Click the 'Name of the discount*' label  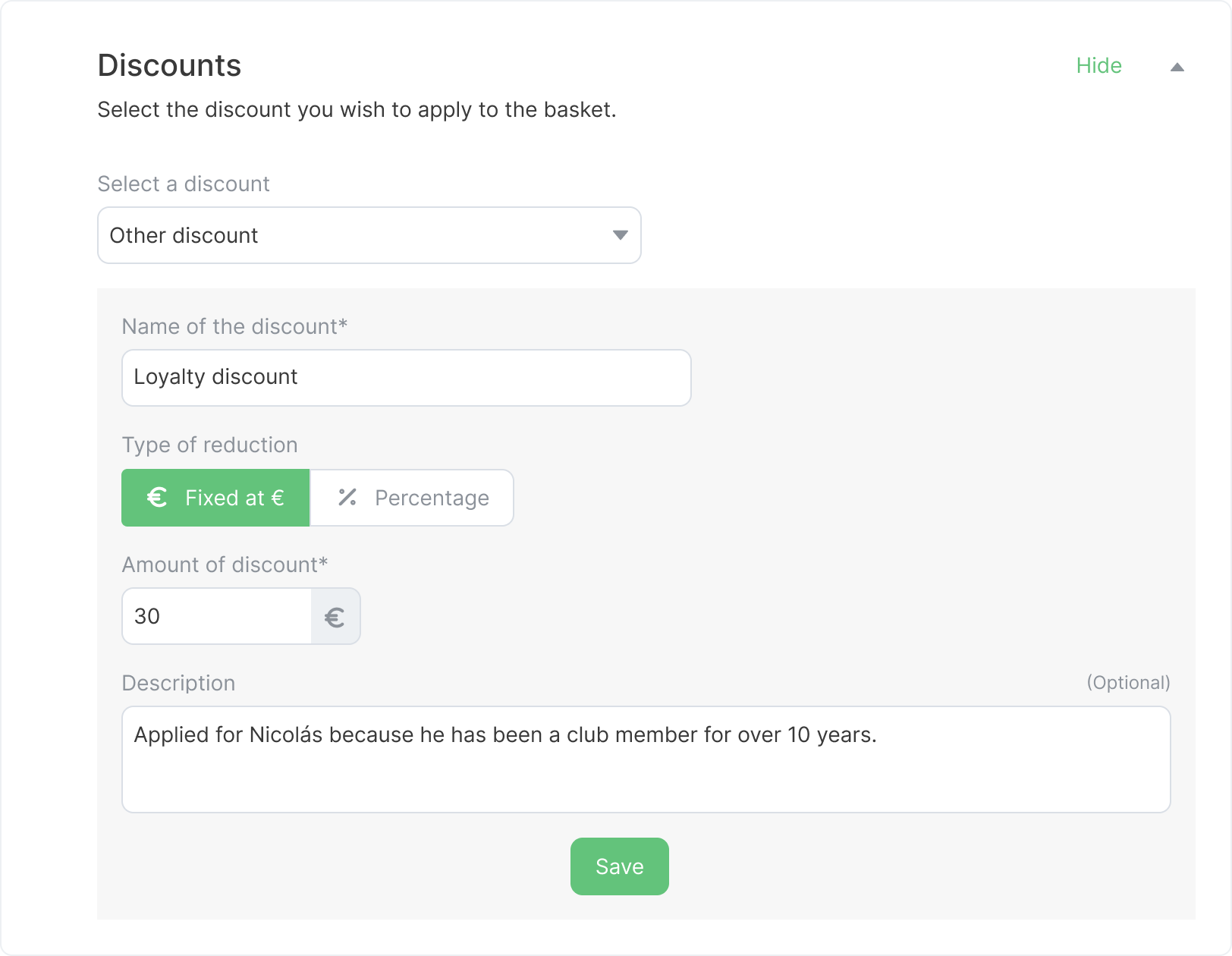(x=234, y=326)
